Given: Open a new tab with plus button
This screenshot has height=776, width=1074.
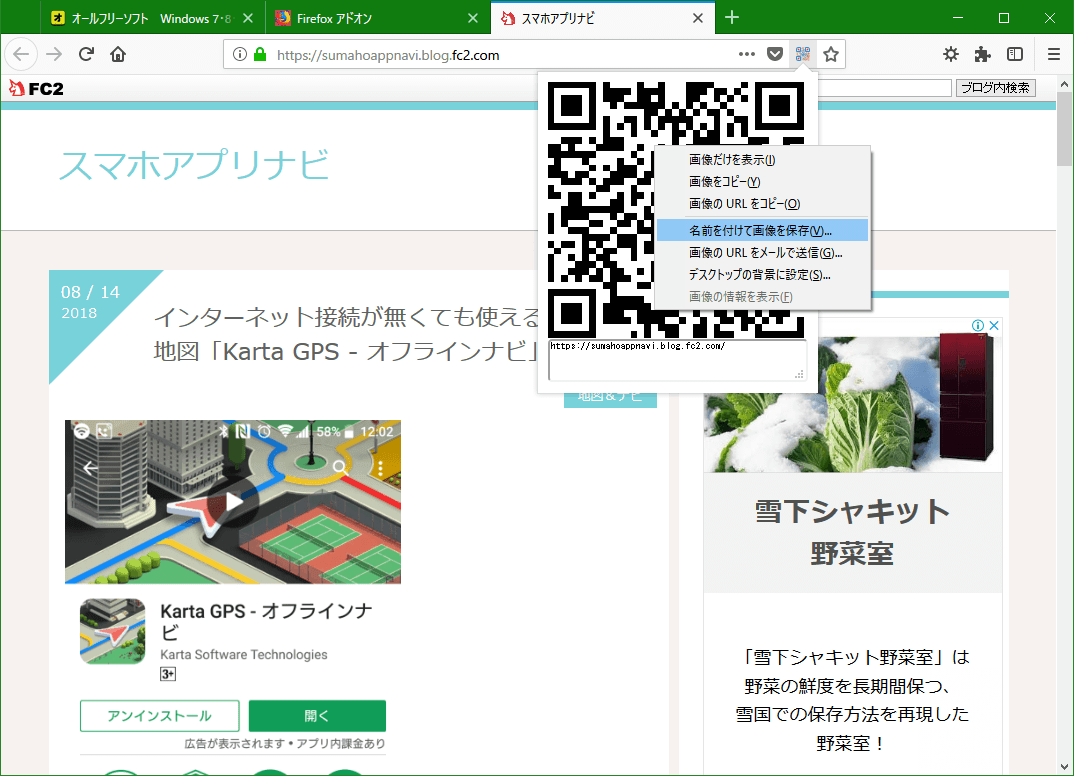Looking at the screenshot, I should pos(732,17).
